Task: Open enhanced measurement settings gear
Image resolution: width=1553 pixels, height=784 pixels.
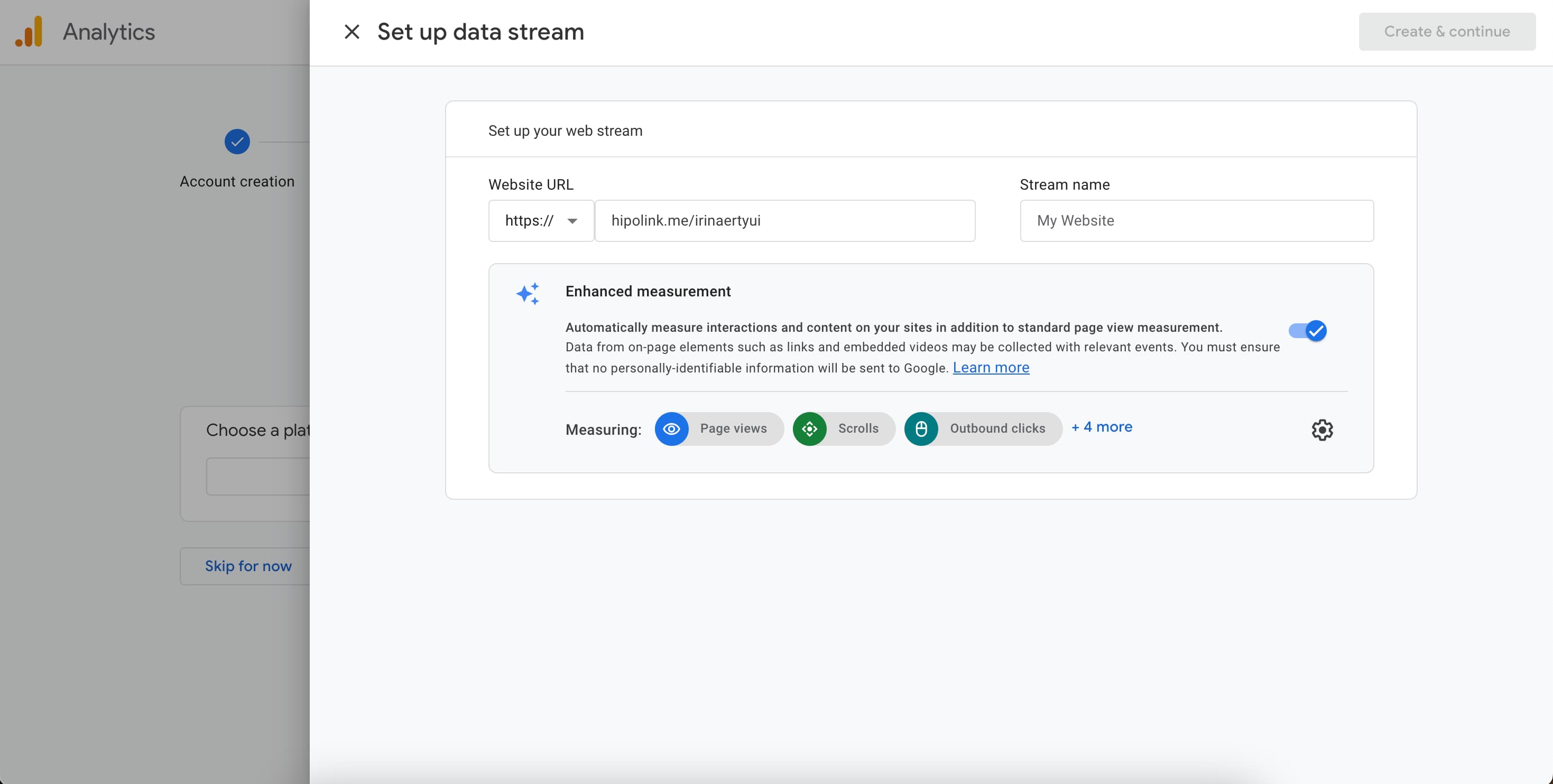Action: (x=1321, y=430)
